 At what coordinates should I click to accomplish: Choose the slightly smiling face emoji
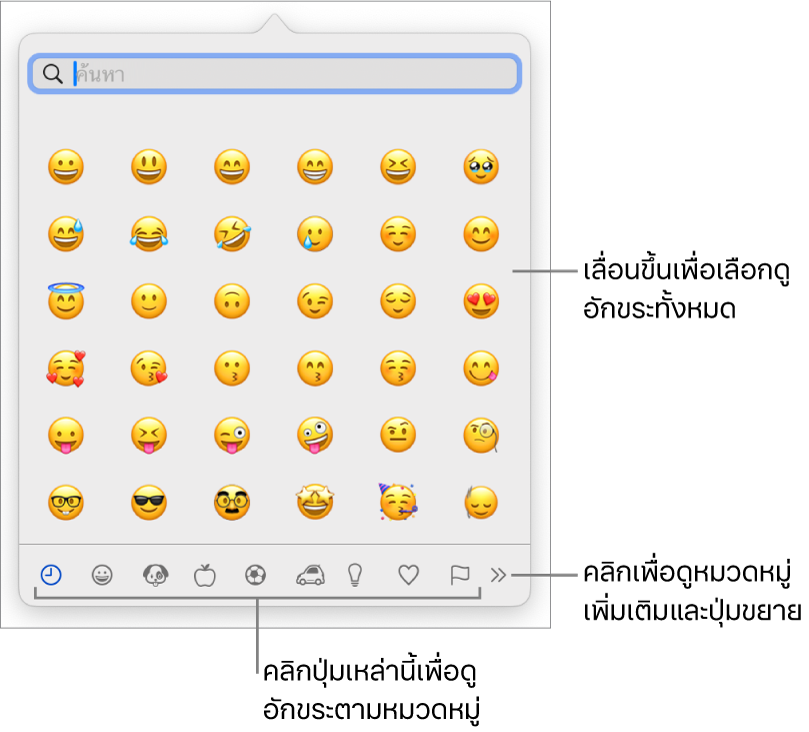[149, 301]
